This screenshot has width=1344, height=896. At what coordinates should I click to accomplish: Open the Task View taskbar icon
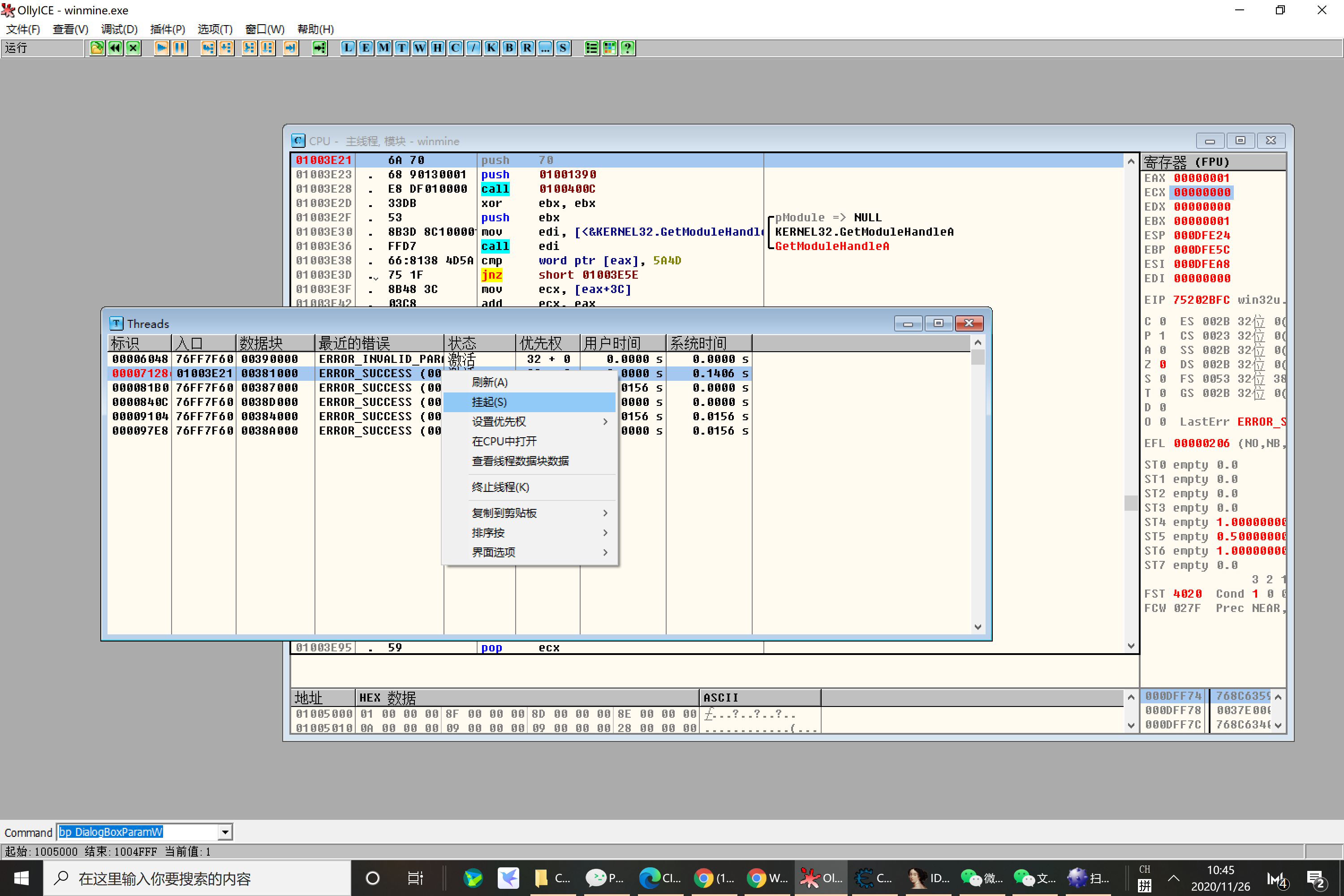coord(415,878)
